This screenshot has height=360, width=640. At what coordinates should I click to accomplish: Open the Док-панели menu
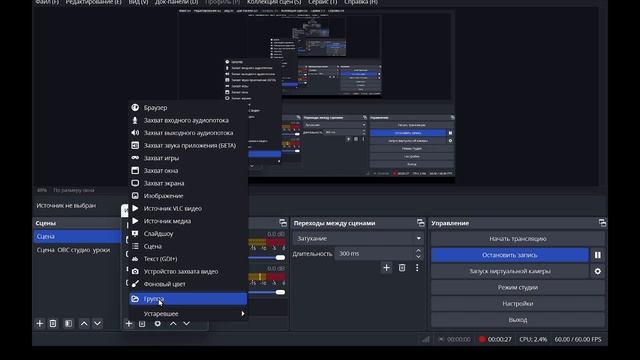(x=176, y=2)
